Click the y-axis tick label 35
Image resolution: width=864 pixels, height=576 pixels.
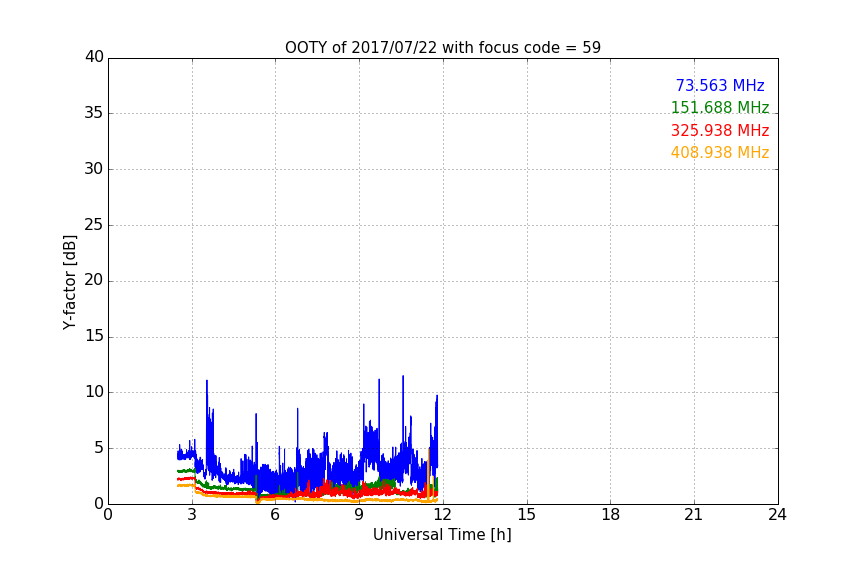click(94, 113)
